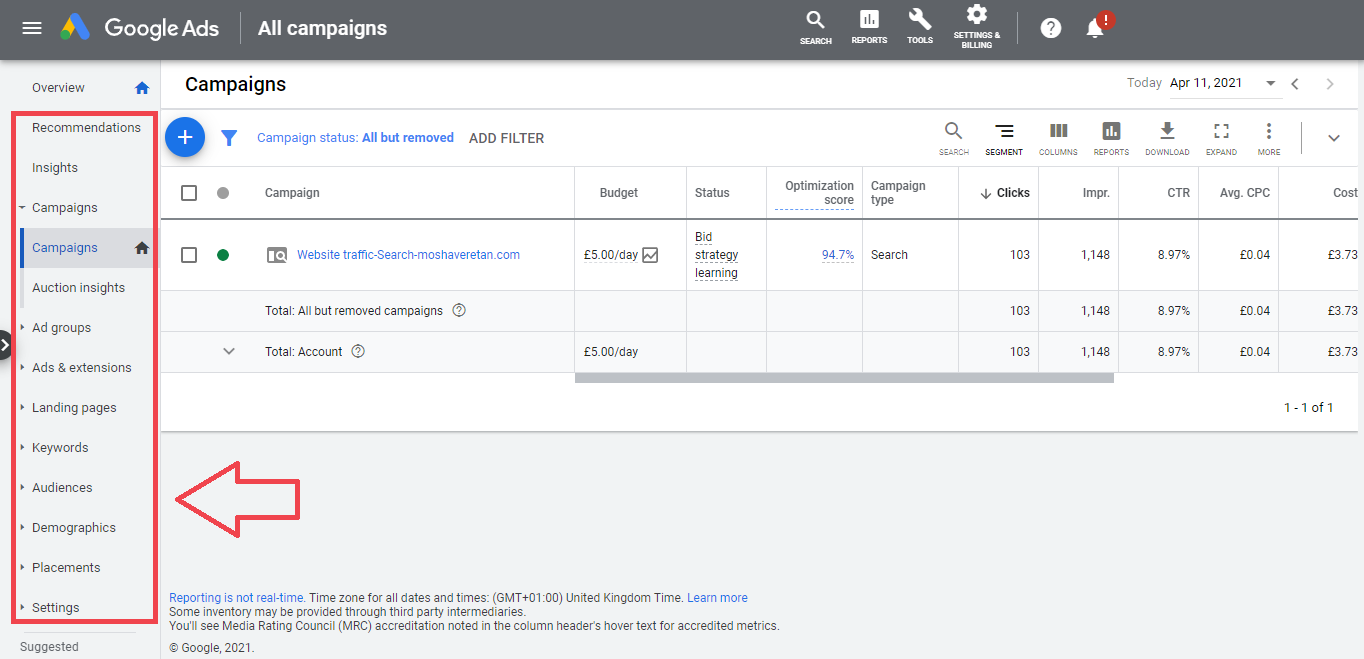Open the Segment tool
The width and height of the screenshot is (1364, 659).
(1004, 138)
